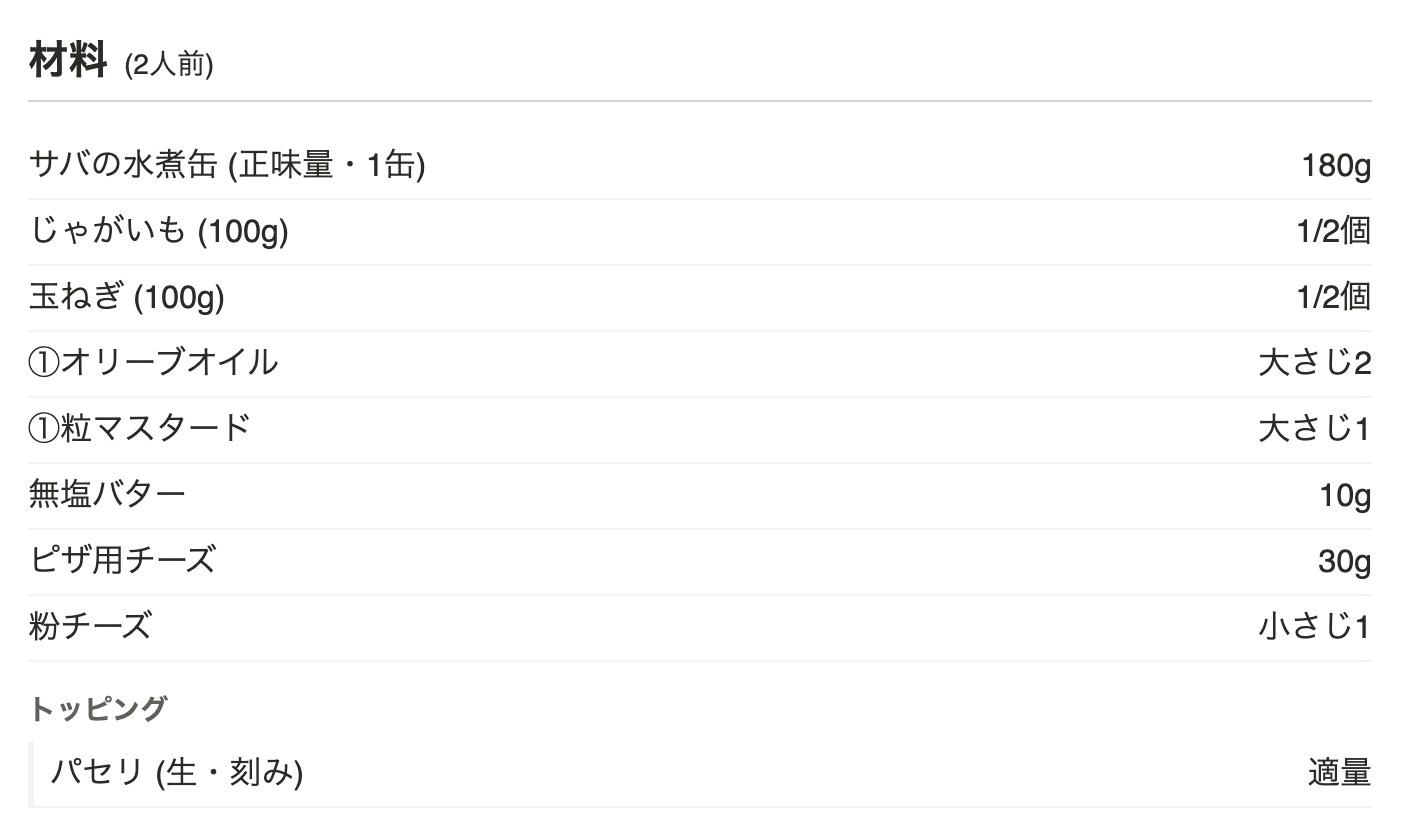
Task: Click the 材料 heading
Action: [x=68, y=62]
